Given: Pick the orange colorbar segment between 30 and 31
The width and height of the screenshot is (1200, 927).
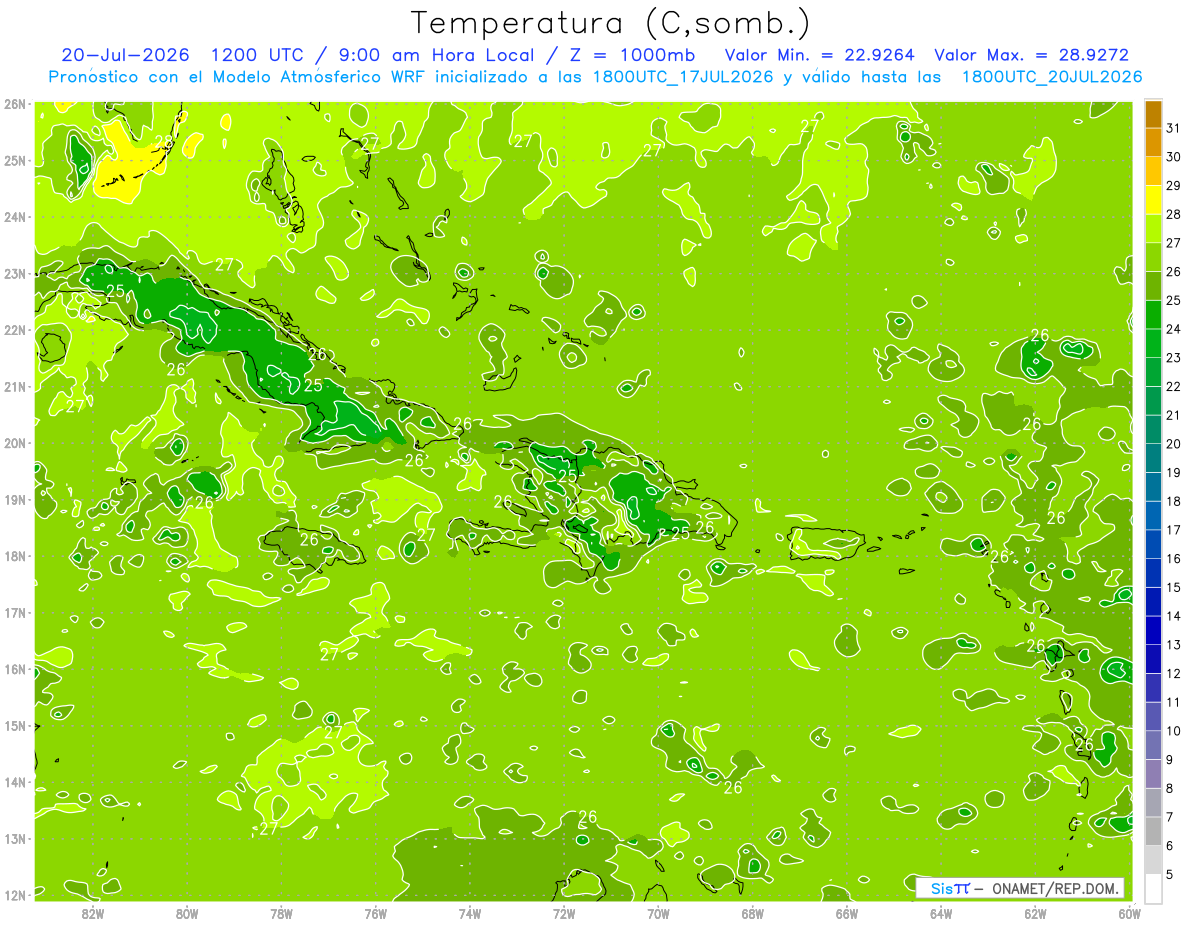Looking at the screenshot, I should (x=1153, y=143).
